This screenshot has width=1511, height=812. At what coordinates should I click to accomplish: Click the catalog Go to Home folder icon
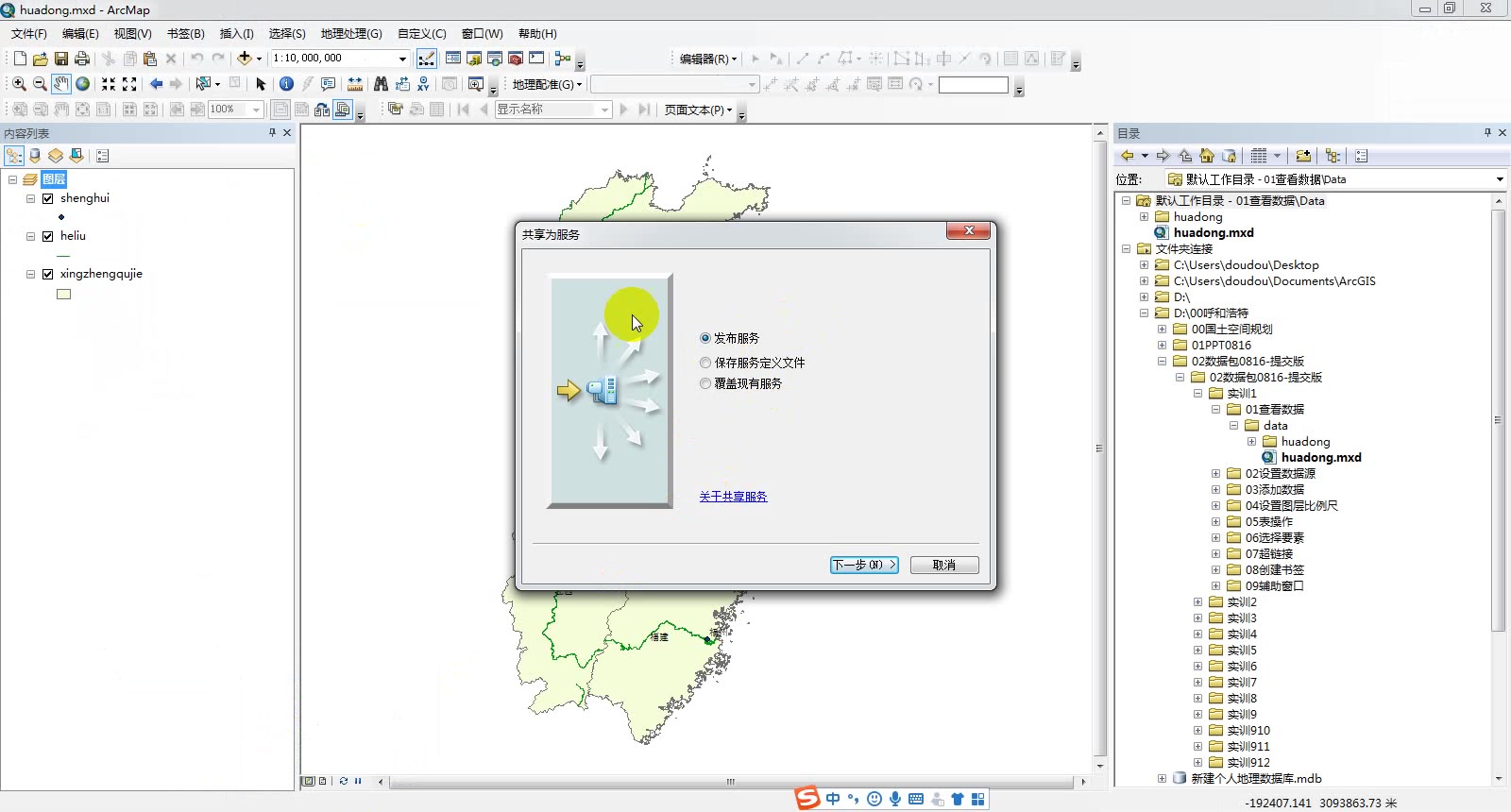coord(1207,156)
